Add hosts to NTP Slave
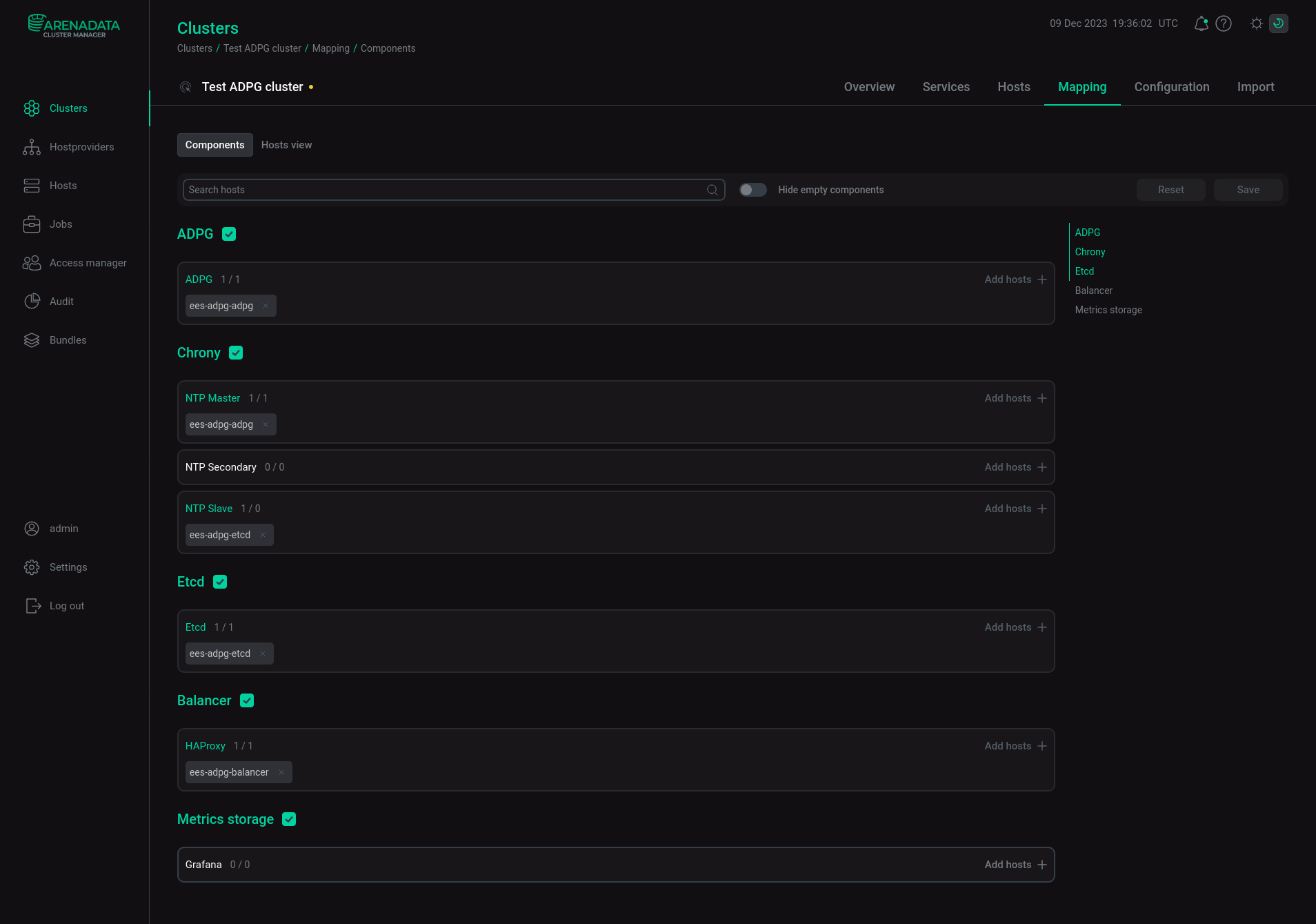The height and width of the screenshot is (924, 1316). [x=1015, y=509]
